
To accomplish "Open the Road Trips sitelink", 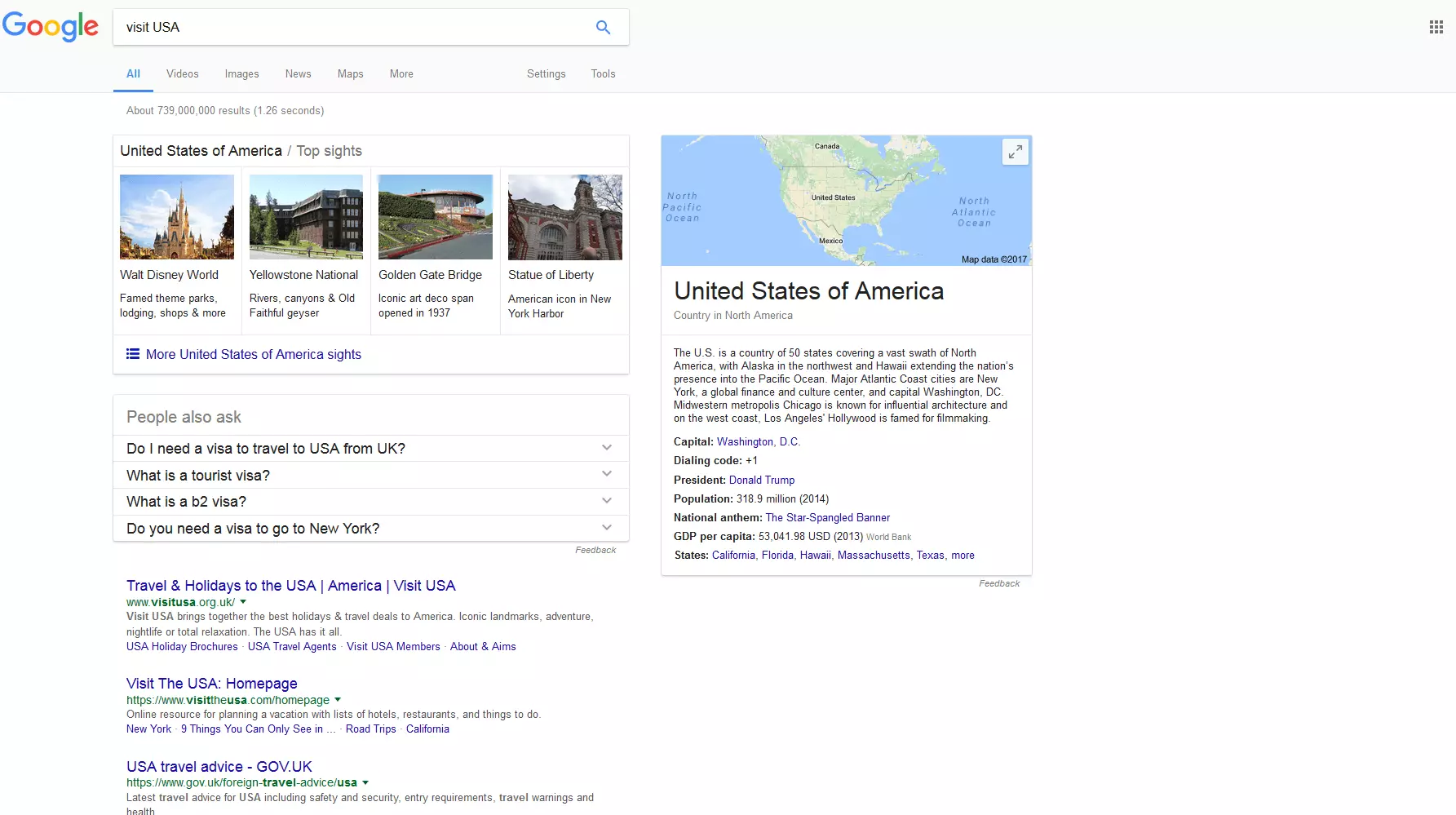I will pos(371,729).
